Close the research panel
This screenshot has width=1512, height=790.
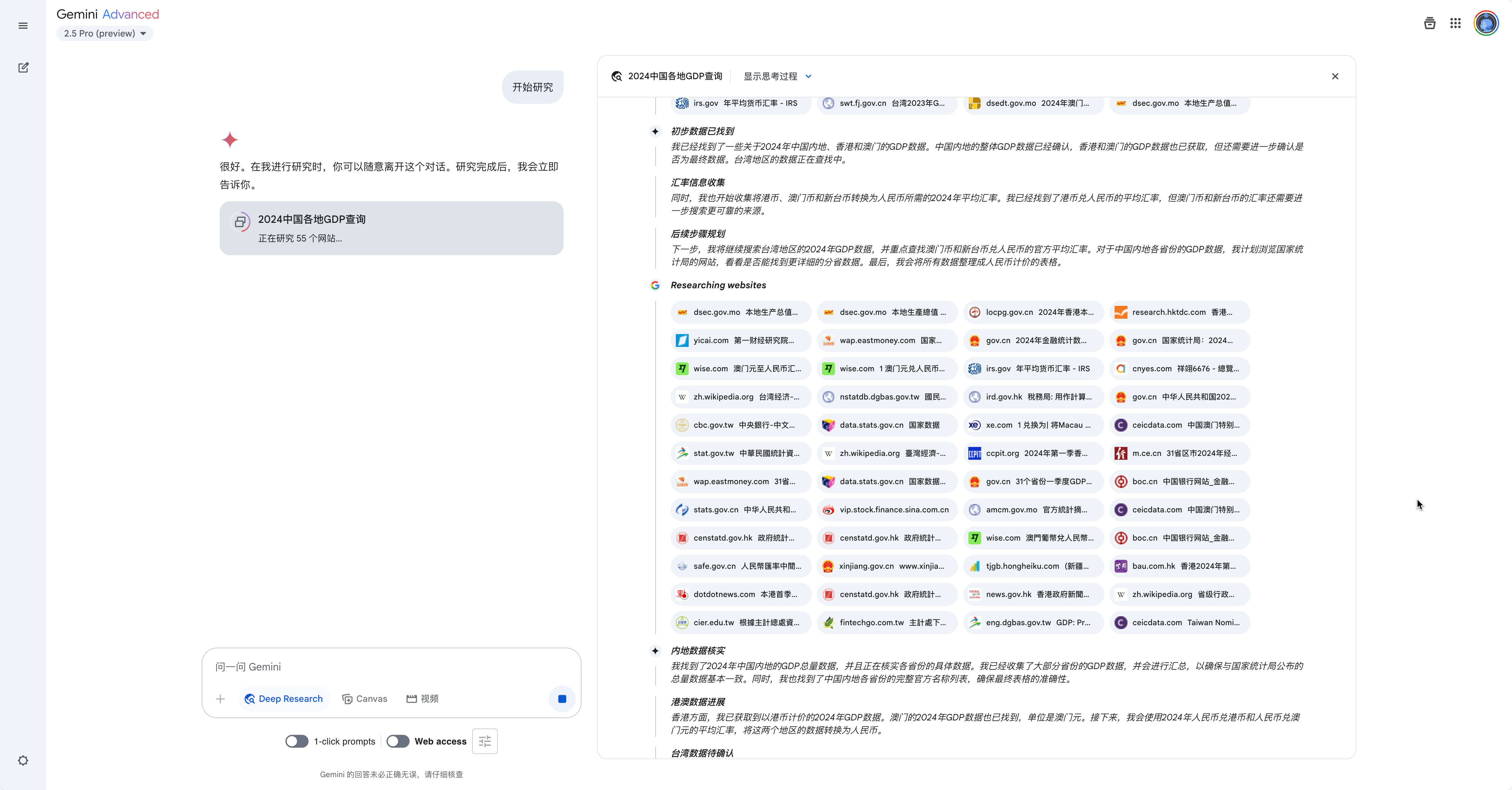(x=1335, y=76)
